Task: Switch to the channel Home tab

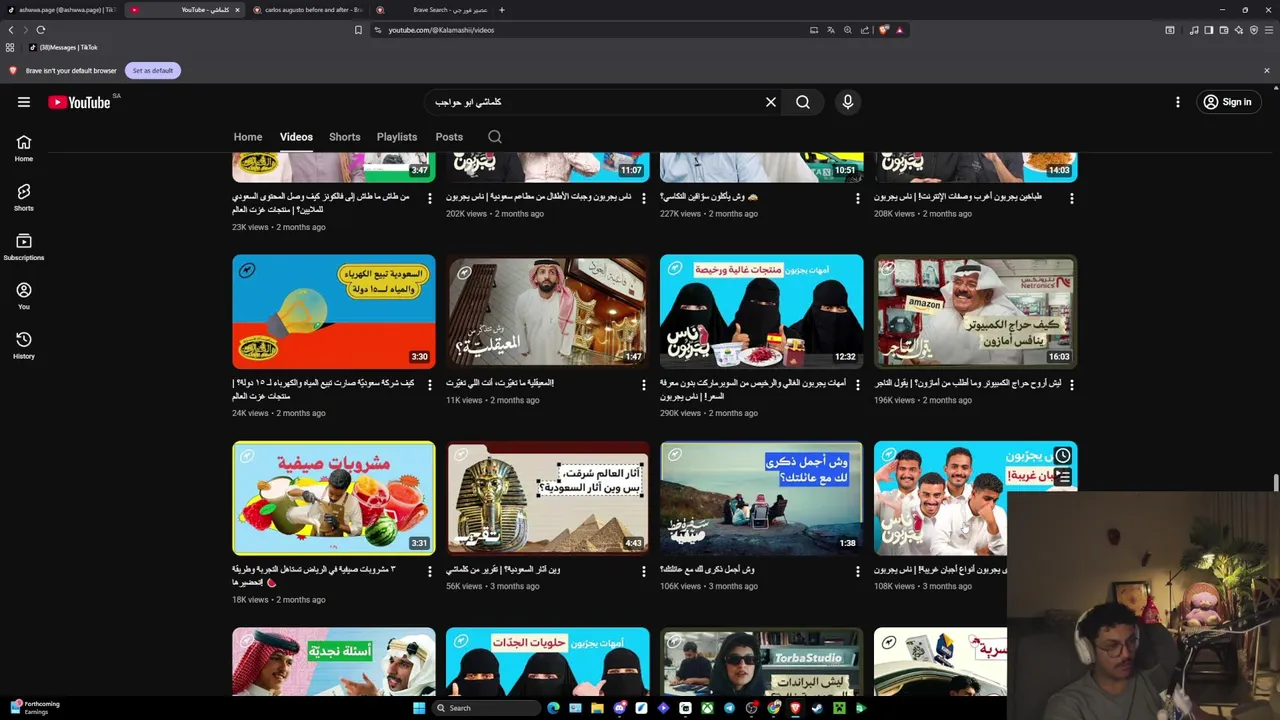Action: click(248, 137)
